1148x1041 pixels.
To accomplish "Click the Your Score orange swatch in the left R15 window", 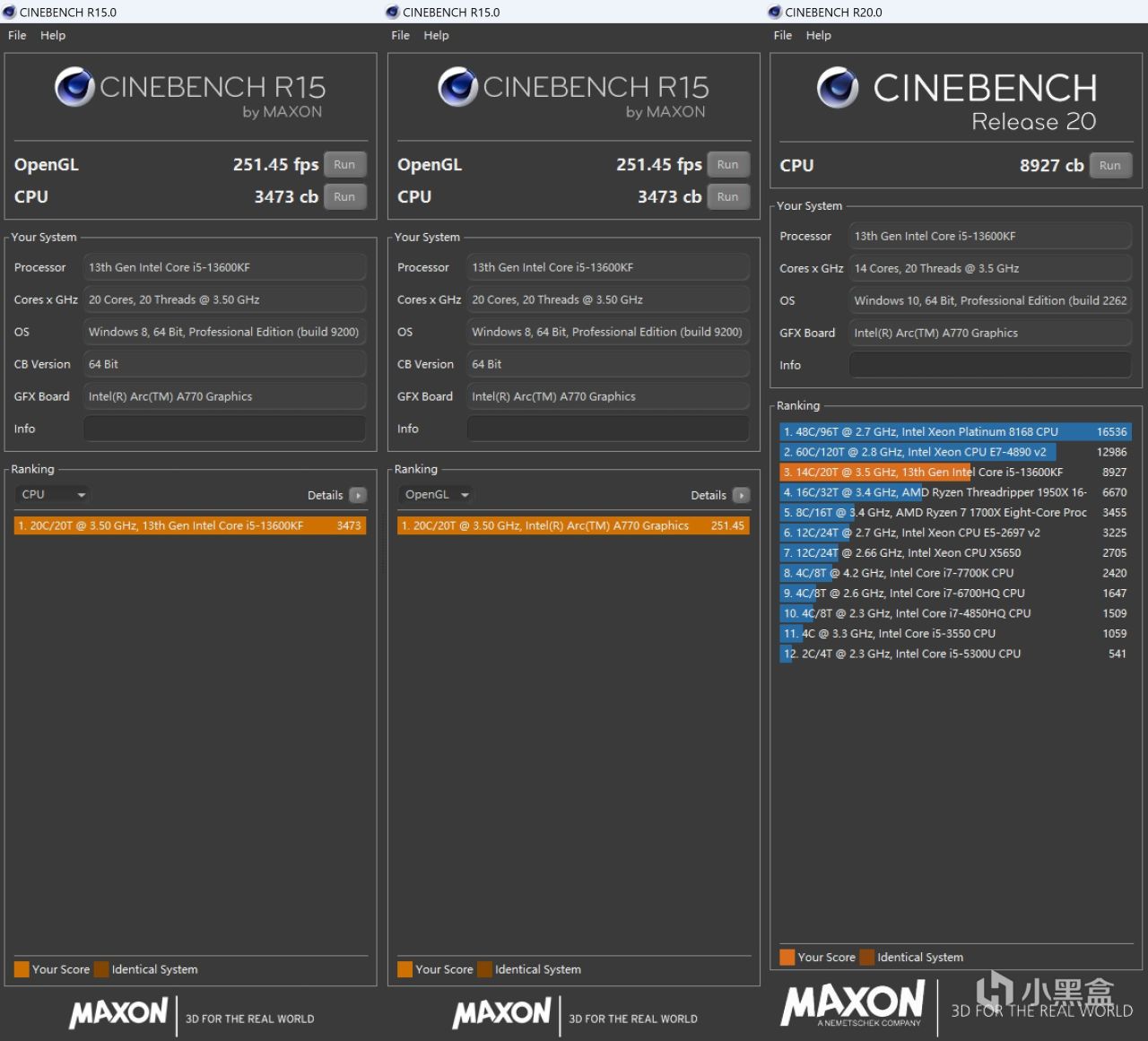I will [22, 969].
